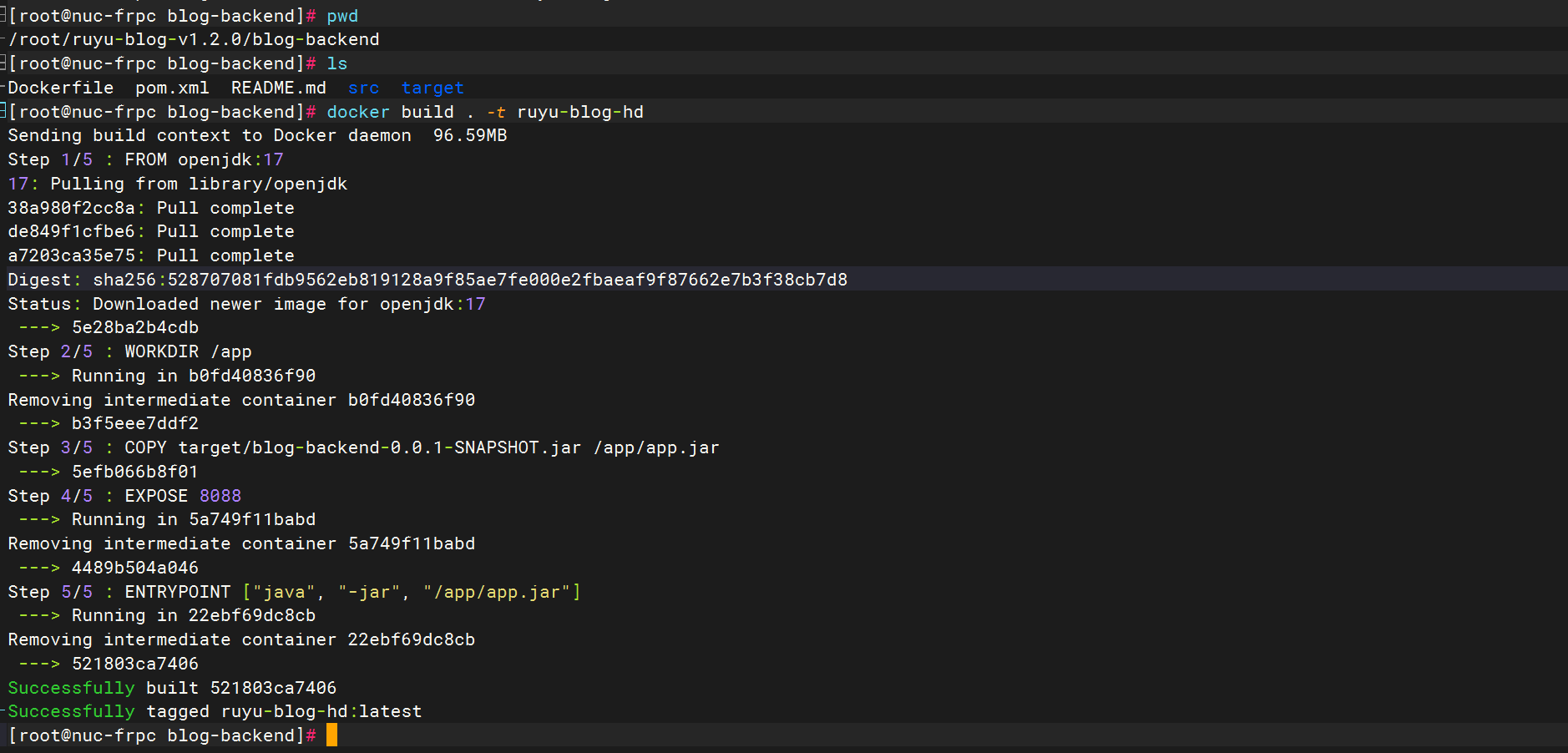Click the 'ls' command text

pyautogui.click(x=337, y=63)
